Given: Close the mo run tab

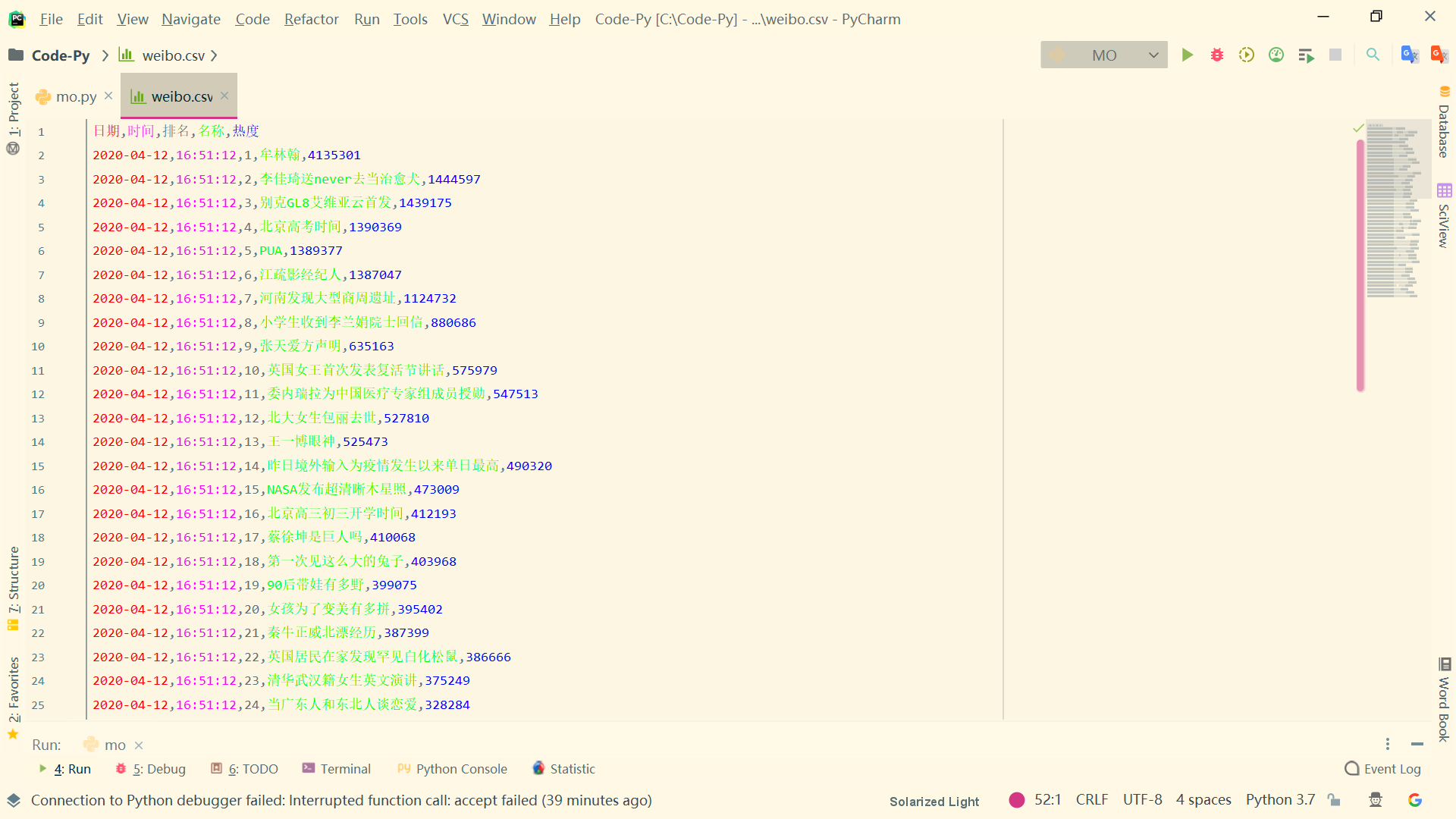Looking at the screenshot, I should tap(139, 745).
